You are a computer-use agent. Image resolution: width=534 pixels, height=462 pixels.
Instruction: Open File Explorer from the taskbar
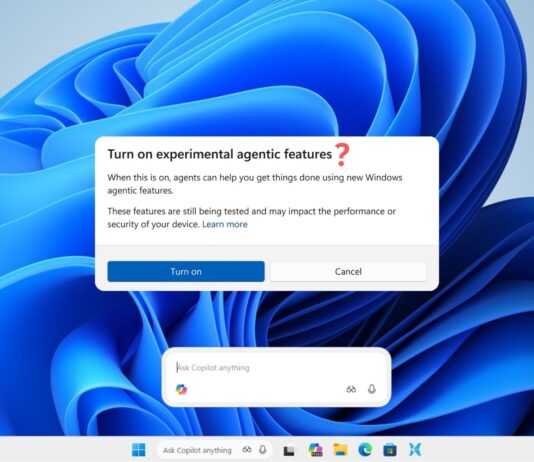(x=340, y=450)
